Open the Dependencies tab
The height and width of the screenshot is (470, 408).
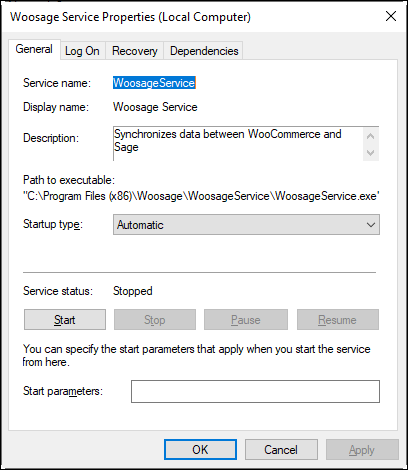point(204,51)
